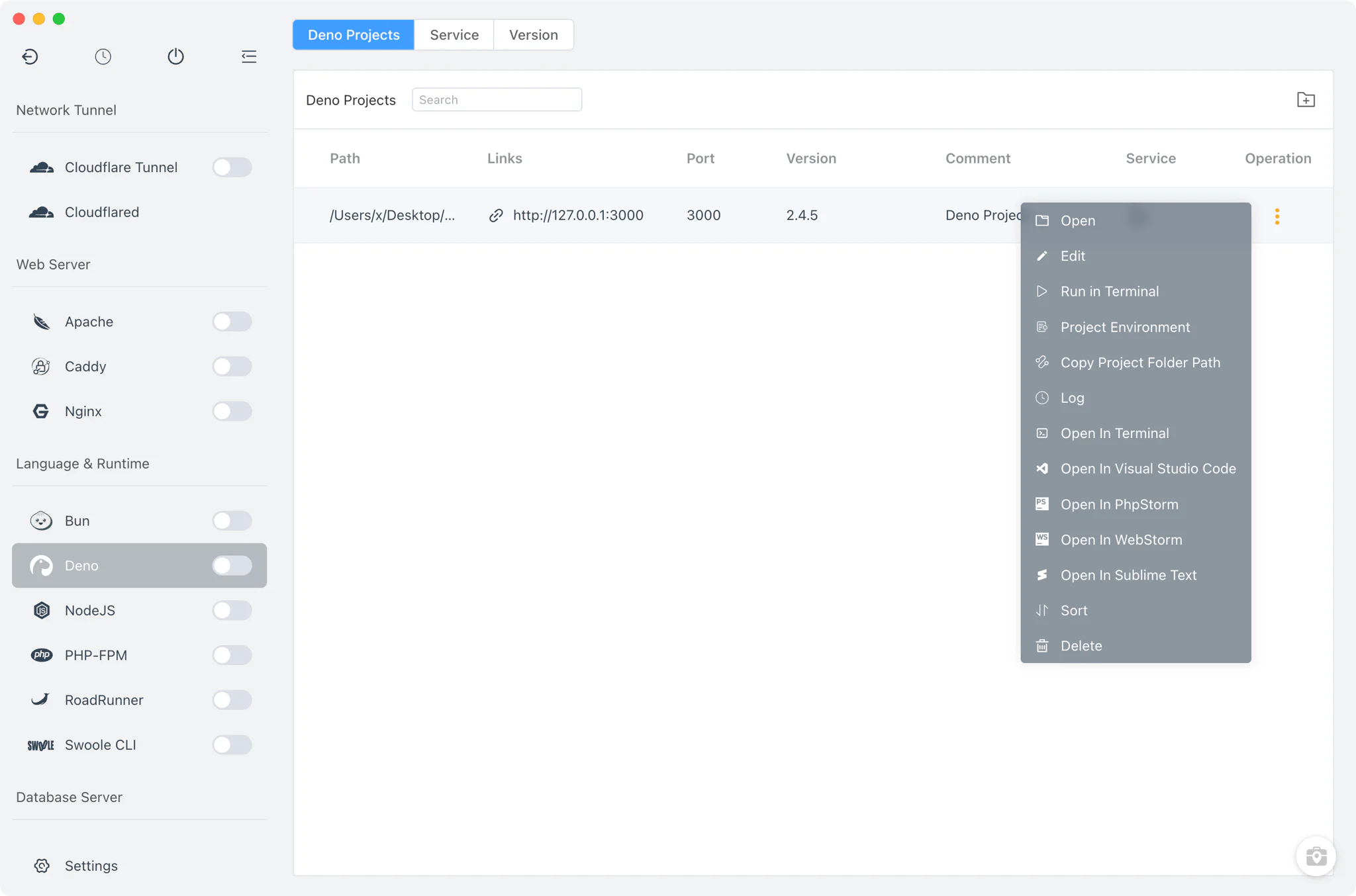The width and height of the screenshot is (1356, 896).
Task: Select Project Environment menu entry
Action: tap(1136, 327)
